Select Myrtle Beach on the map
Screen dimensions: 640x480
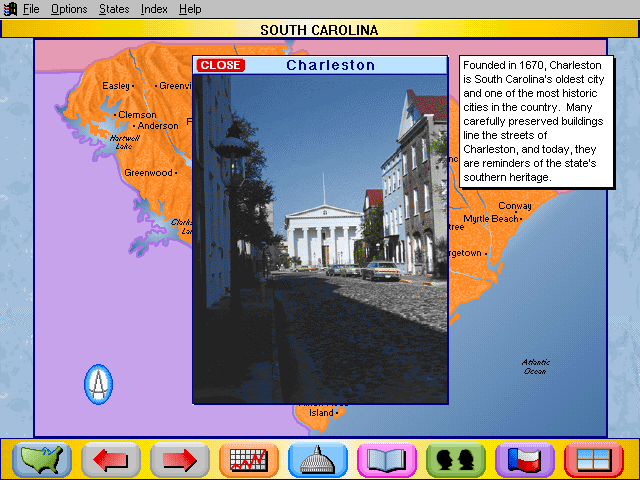click(492, 218)
